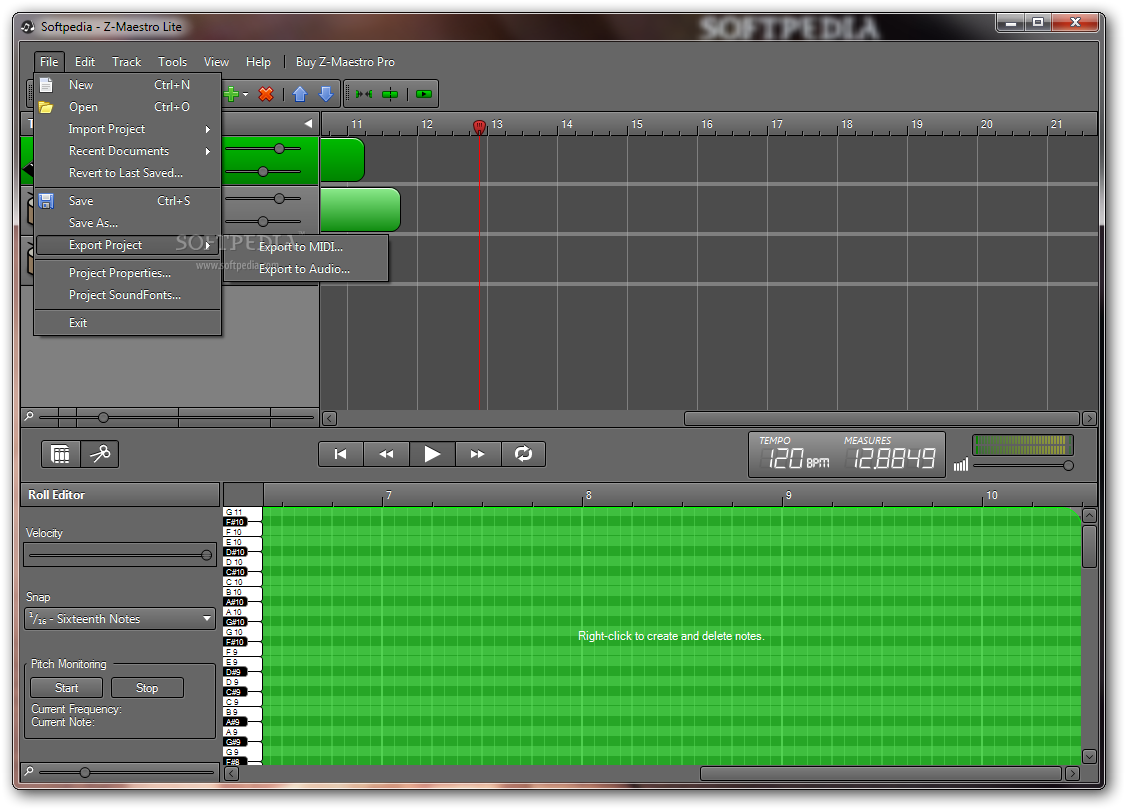Click the track area zoom magnifier icon
This screenshot has width=1126, height=810.
pyautogui.click(x=29, y=416)
